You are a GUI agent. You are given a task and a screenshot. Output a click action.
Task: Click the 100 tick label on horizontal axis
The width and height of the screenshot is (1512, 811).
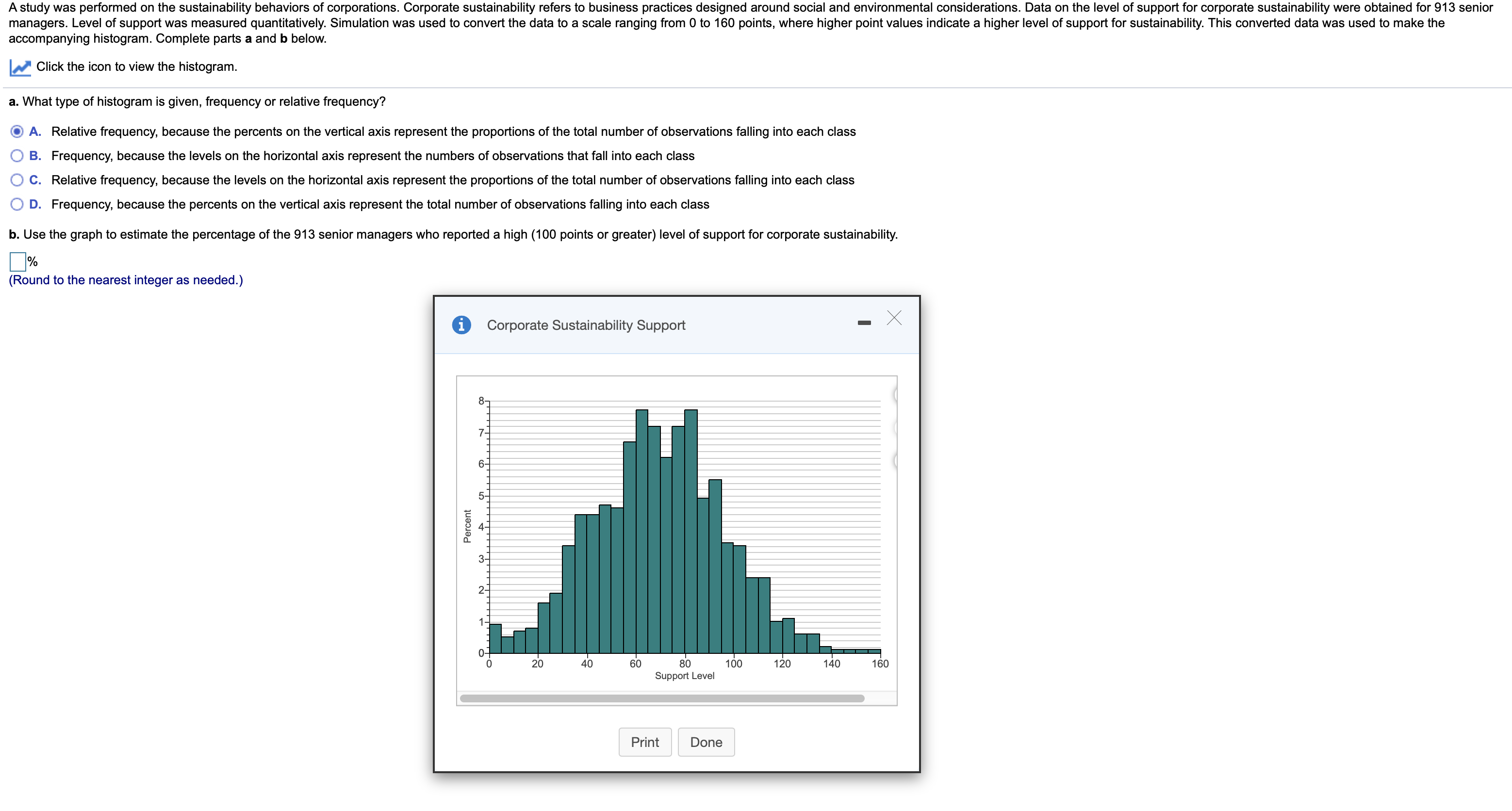tap(733, 664)
